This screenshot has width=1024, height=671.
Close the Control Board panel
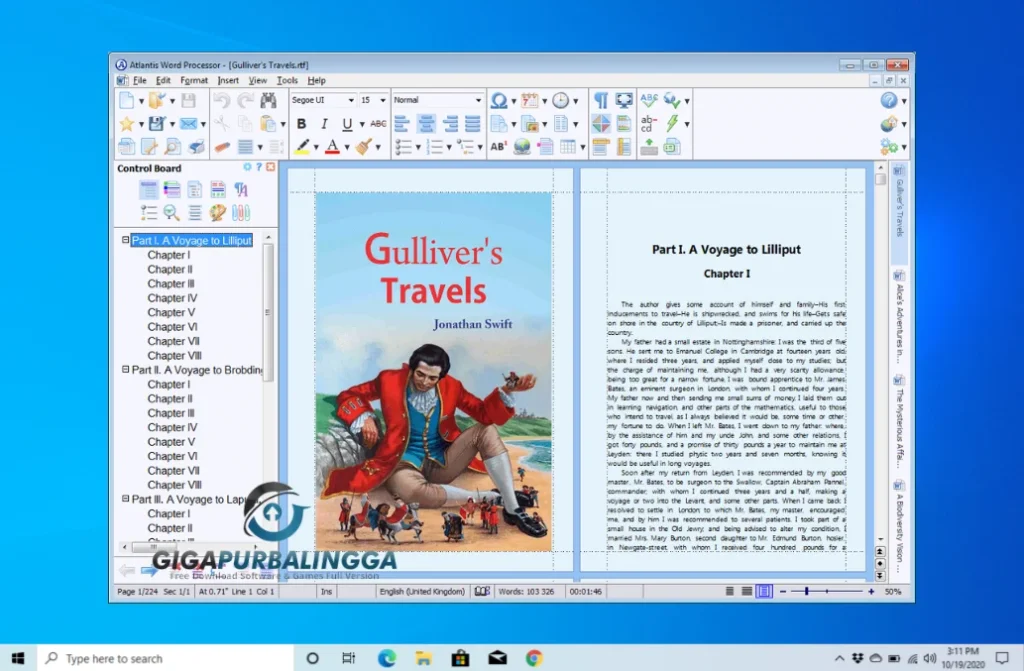pyautogui.click(x=270, y=166)
